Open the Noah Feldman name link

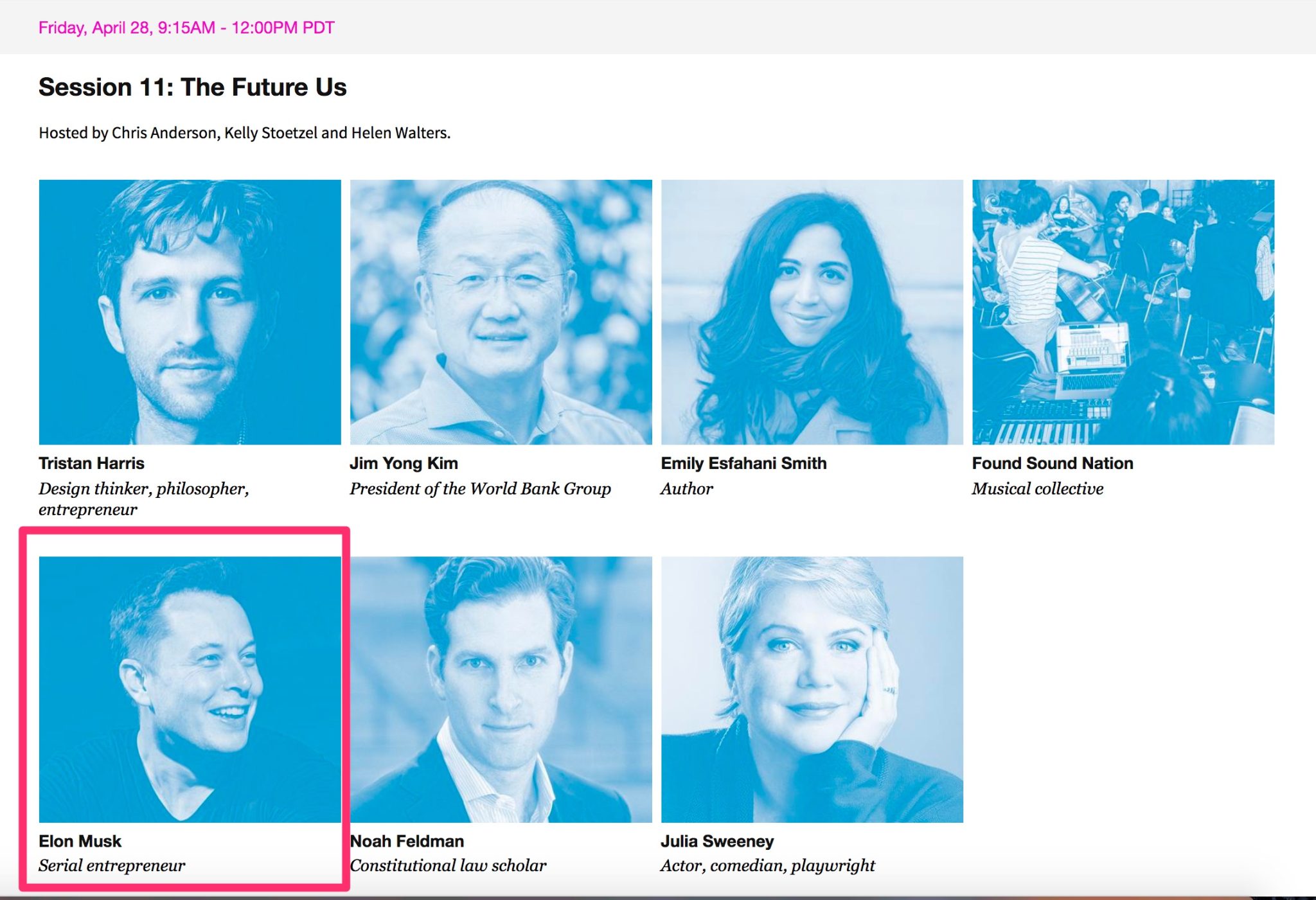tap(407, 841)
